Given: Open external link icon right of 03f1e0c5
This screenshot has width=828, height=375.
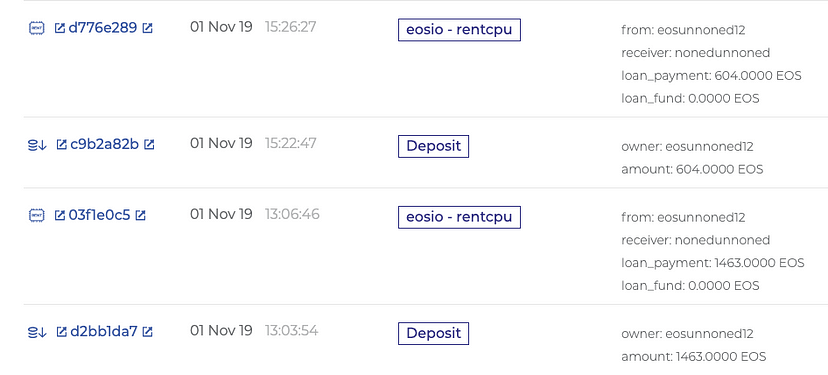Looking at the screenshot, I should [x=140, y=215].
